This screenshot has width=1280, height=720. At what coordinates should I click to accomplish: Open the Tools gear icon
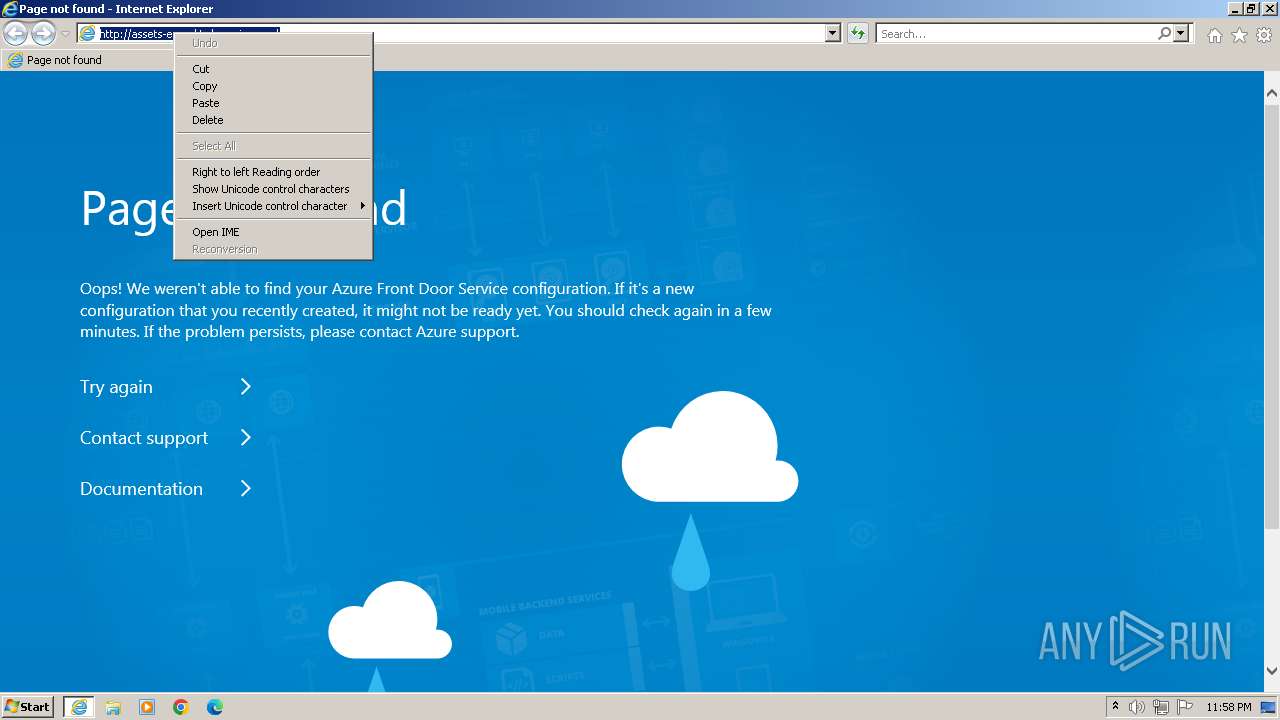(1264, 35)
